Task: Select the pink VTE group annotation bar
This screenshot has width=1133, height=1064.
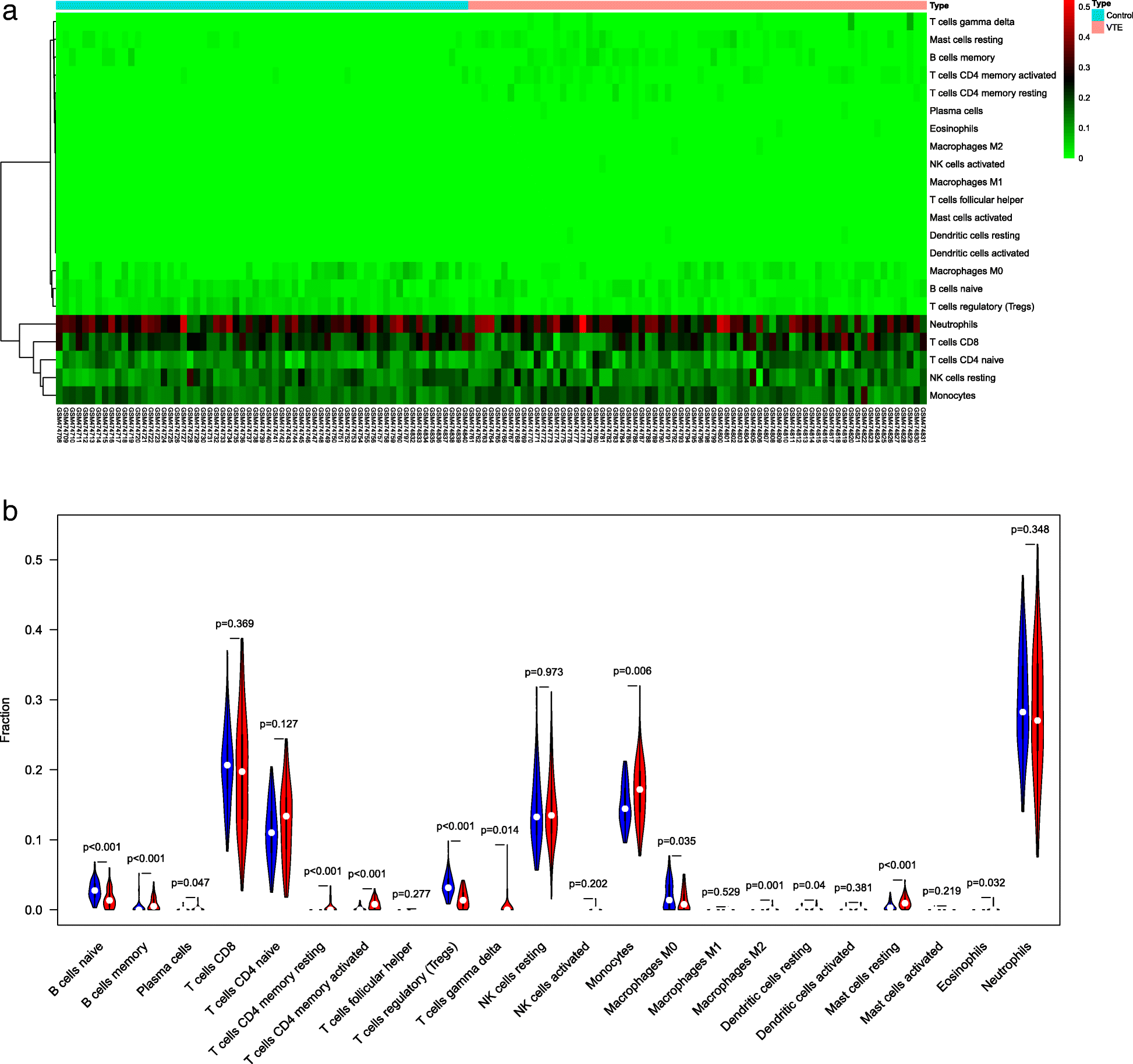Action: (697, 5)
